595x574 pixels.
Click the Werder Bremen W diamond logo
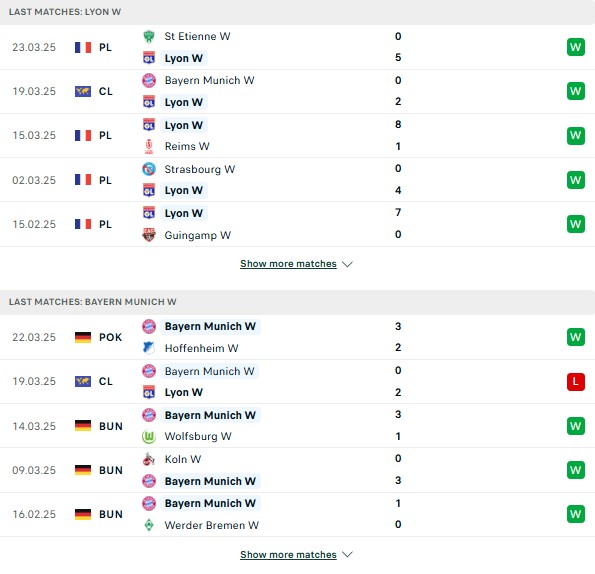[x=149, y=525]
